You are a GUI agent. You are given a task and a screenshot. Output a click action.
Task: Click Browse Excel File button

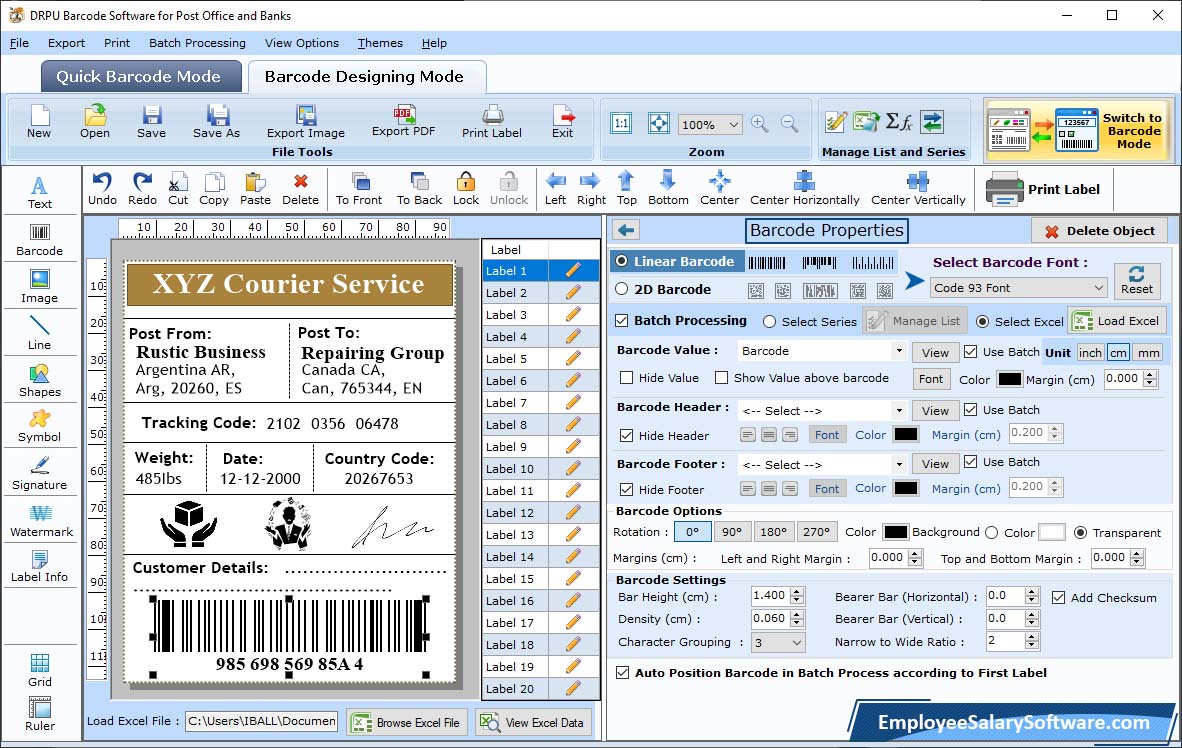(406, 722)
